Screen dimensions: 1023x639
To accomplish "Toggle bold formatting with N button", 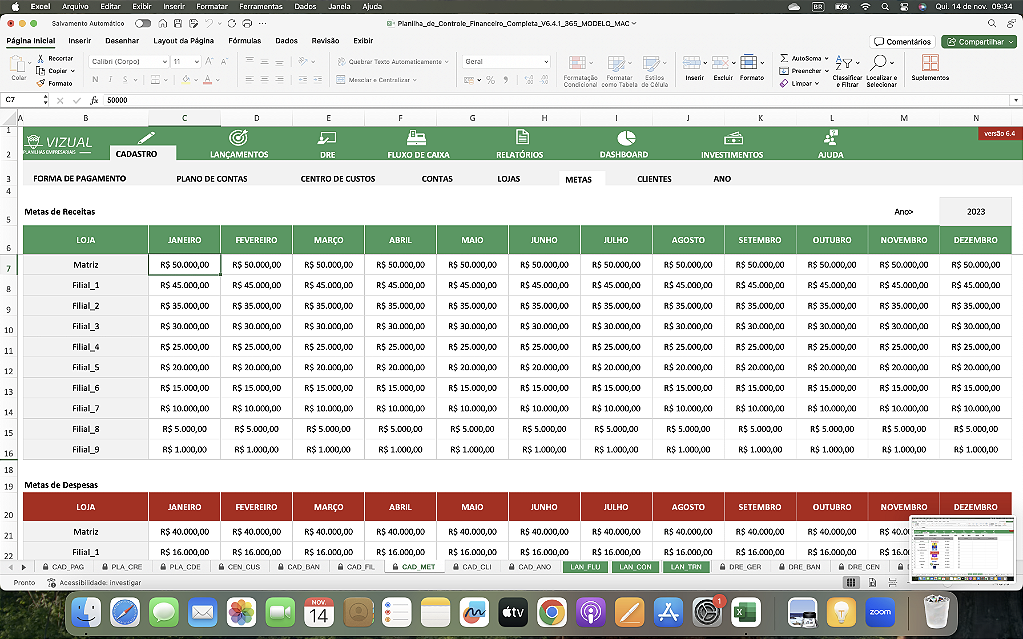I will coord(95,80).
